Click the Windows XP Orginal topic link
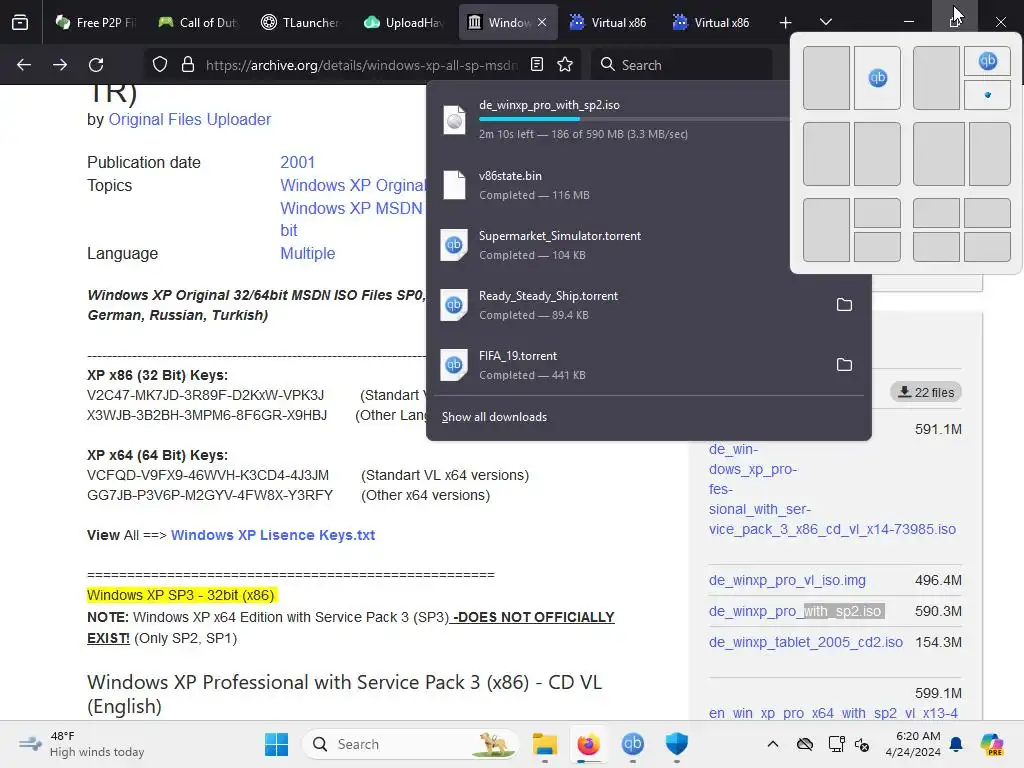This screenshot has width=1024, height=768. 353,185
